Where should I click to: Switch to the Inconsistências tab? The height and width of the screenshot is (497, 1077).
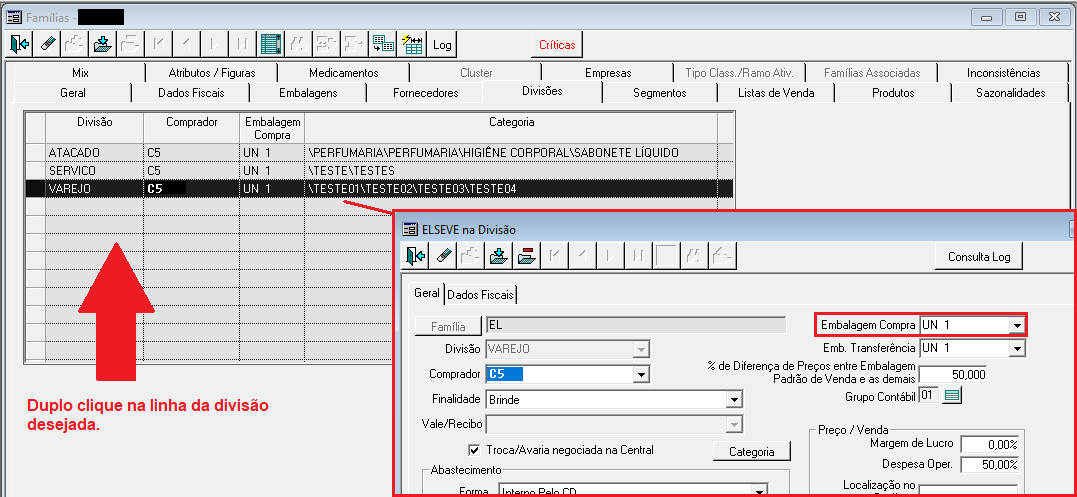tap(1004, 73)
